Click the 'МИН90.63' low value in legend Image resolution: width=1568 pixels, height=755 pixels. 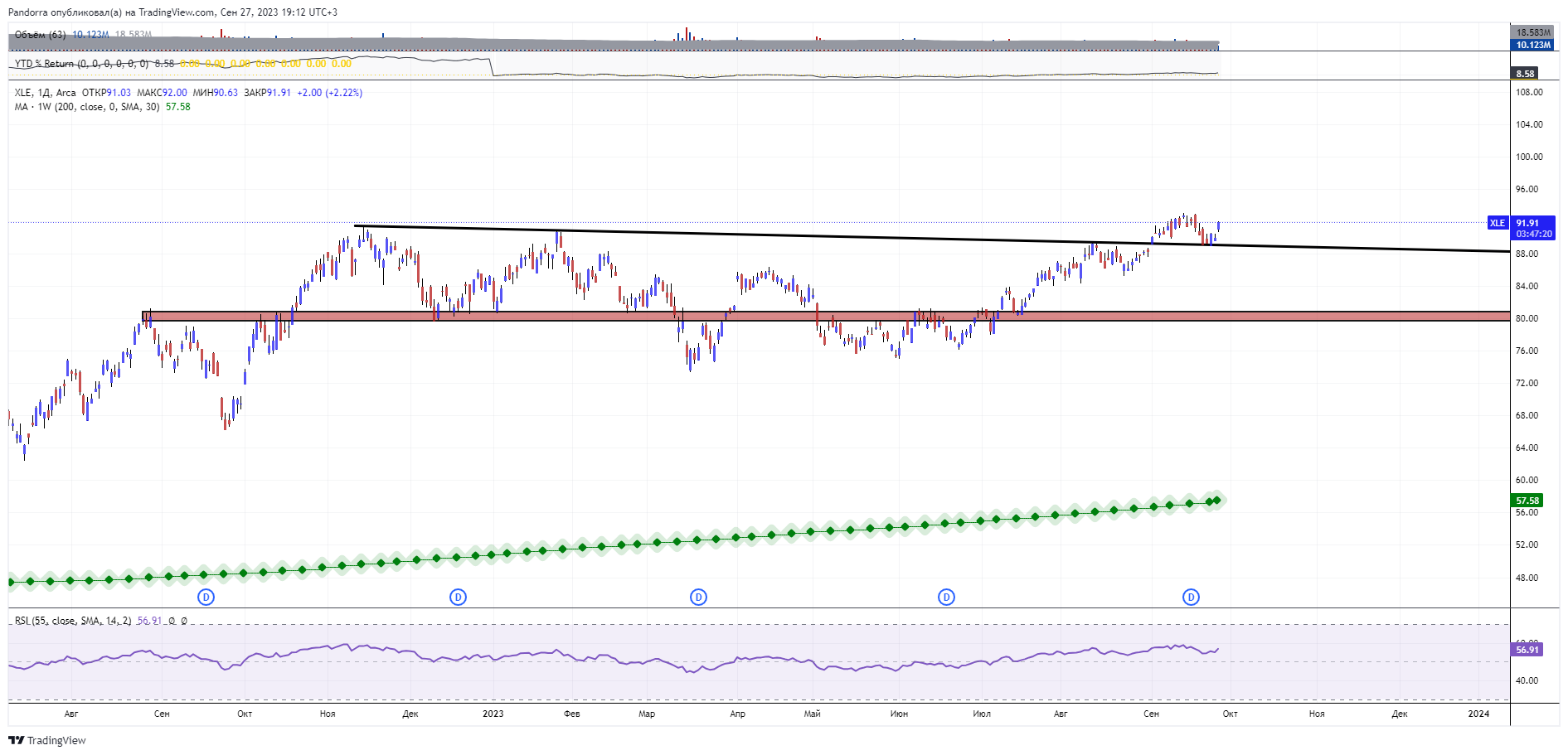pos(216,93)
